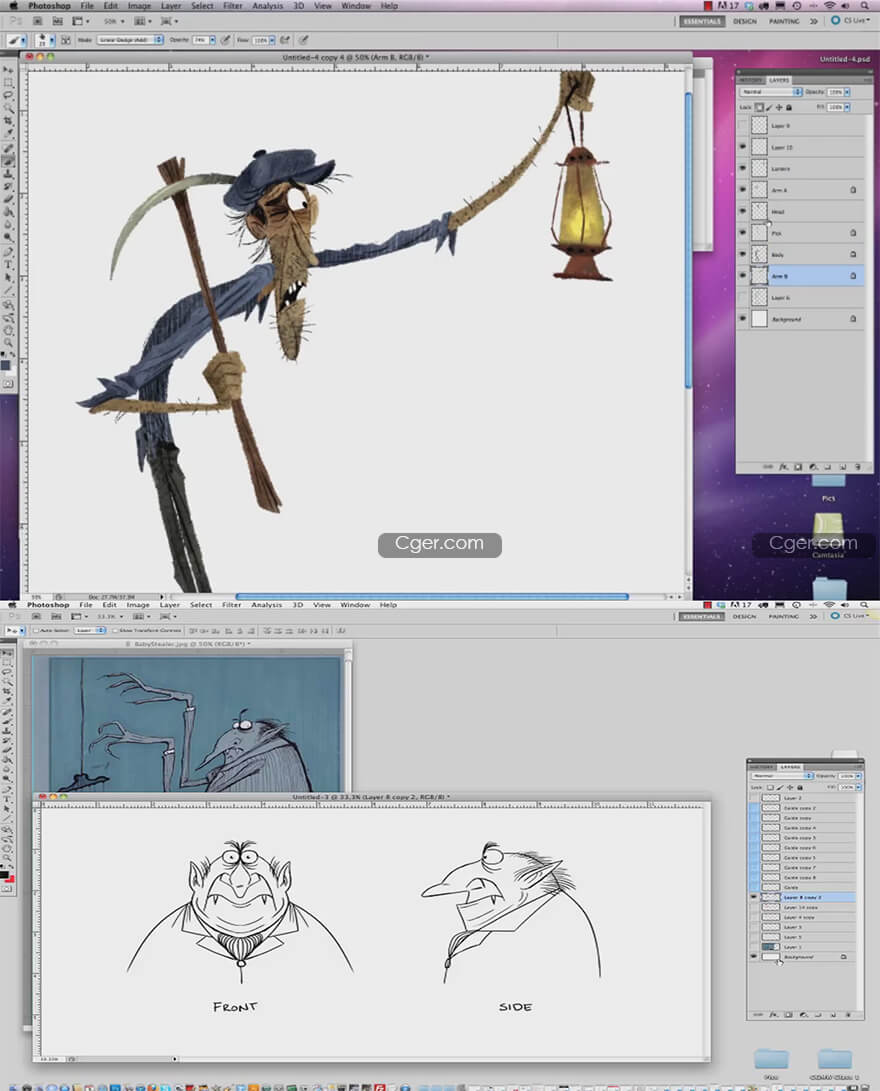This screenshot has width=880, height=1091.
Task: Delete layer via trash in Lantern layers panel
Action: pos(858,467)
